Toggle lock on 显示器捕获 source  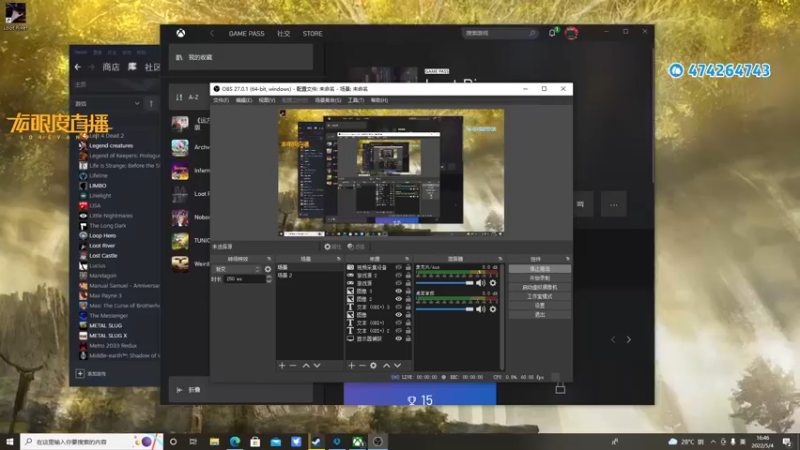click(408, 338)
